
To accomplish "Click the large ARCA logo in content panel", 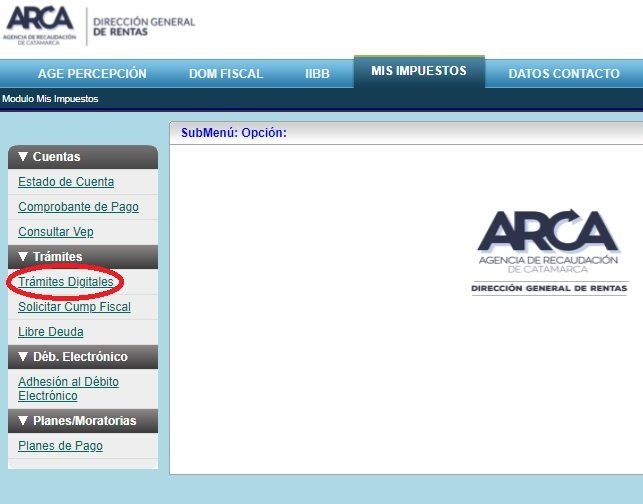I will click(549, 252).
